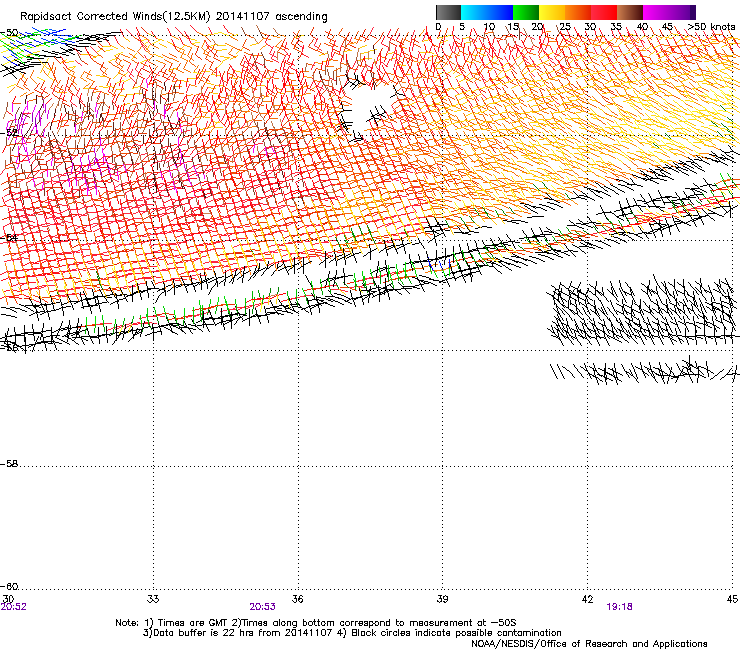
Task: Click the gray 0-5 knots legend swatch
Action: (x=449, y=12)
